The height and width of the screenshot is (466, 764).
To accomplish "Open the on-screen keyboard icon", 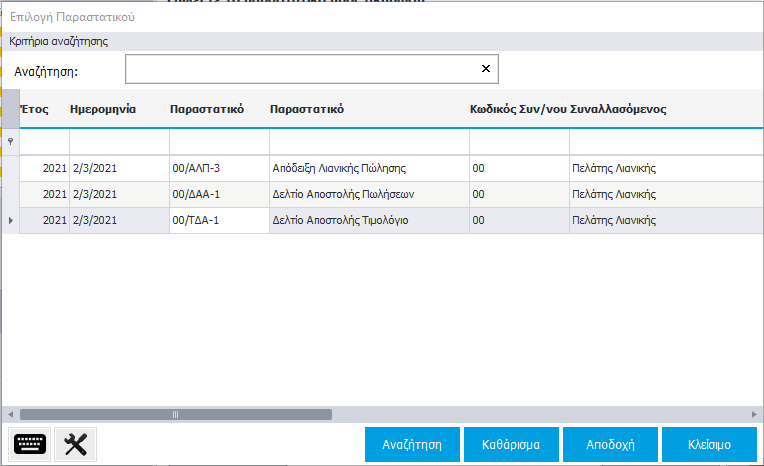I will coord(30,445).
